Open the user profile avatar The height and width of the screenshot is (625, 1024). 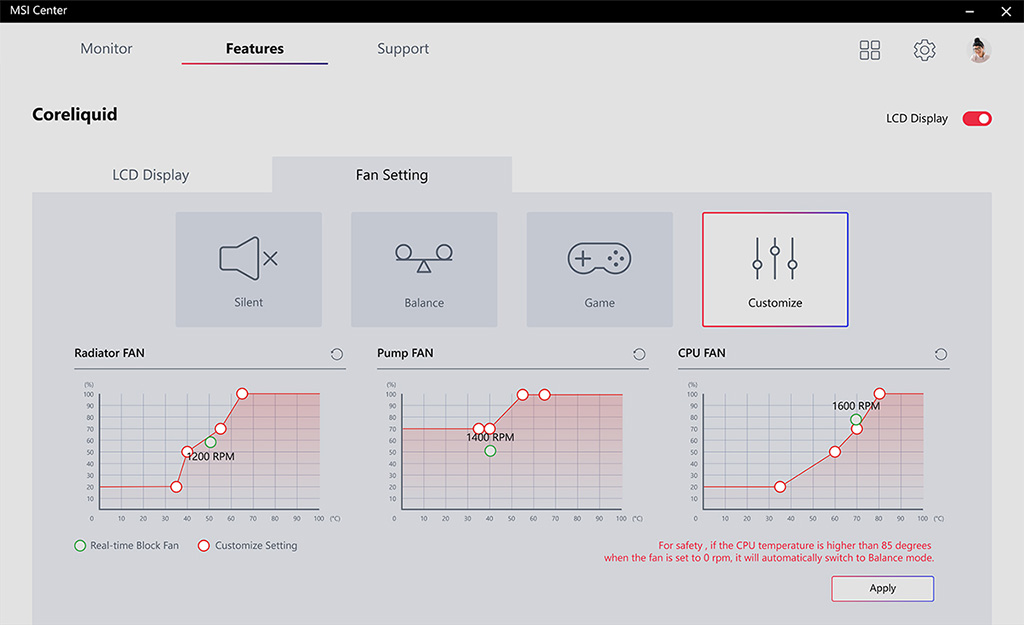(x=978, y=50)
